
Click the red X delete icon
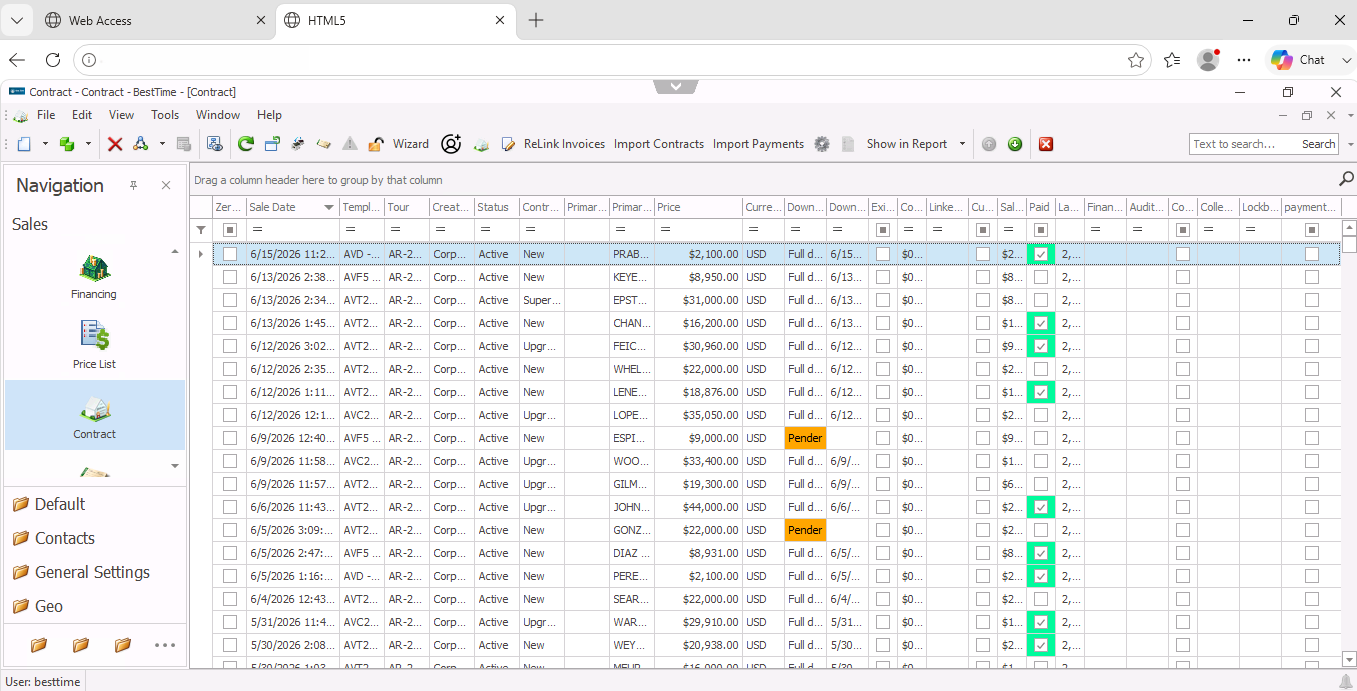115,144
